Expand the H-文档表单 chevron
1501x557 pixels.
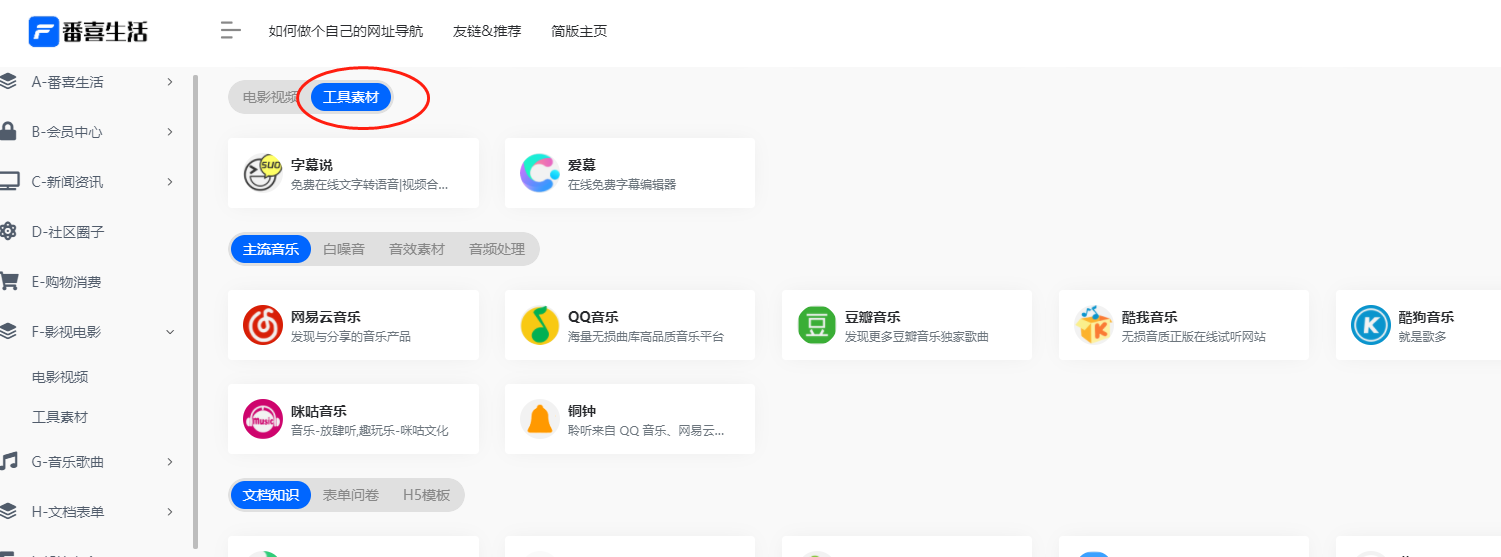[x=170, y=511]
